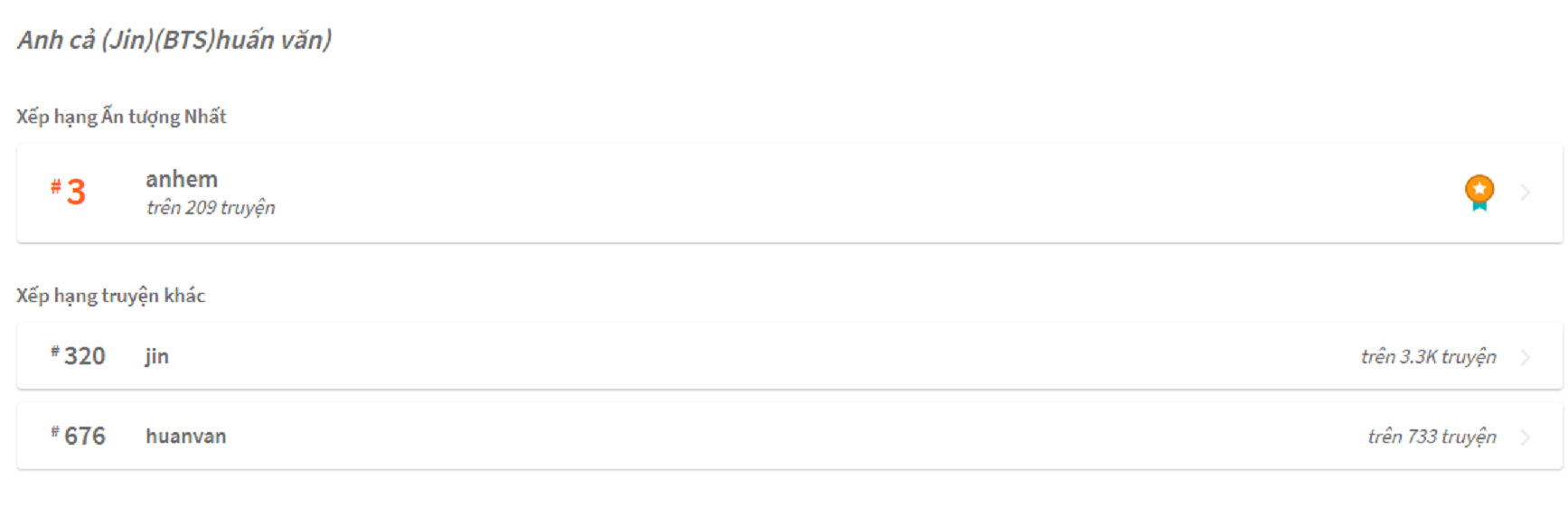Expand the huanvan ranking row chevron
Image resolution: width=1568 pixels, height=527 pixels.
click(x=1526, y=437)
